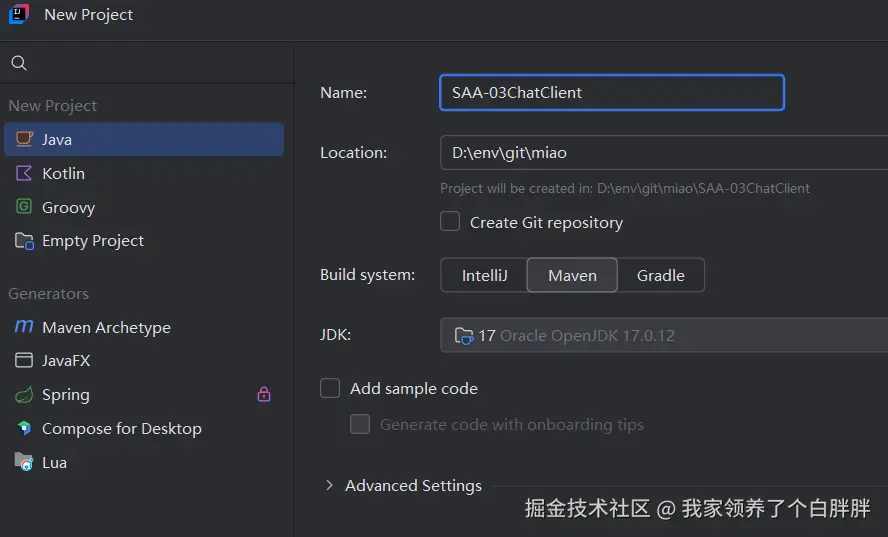Click the JavaFX generator icon

click(x=24, y=361)
